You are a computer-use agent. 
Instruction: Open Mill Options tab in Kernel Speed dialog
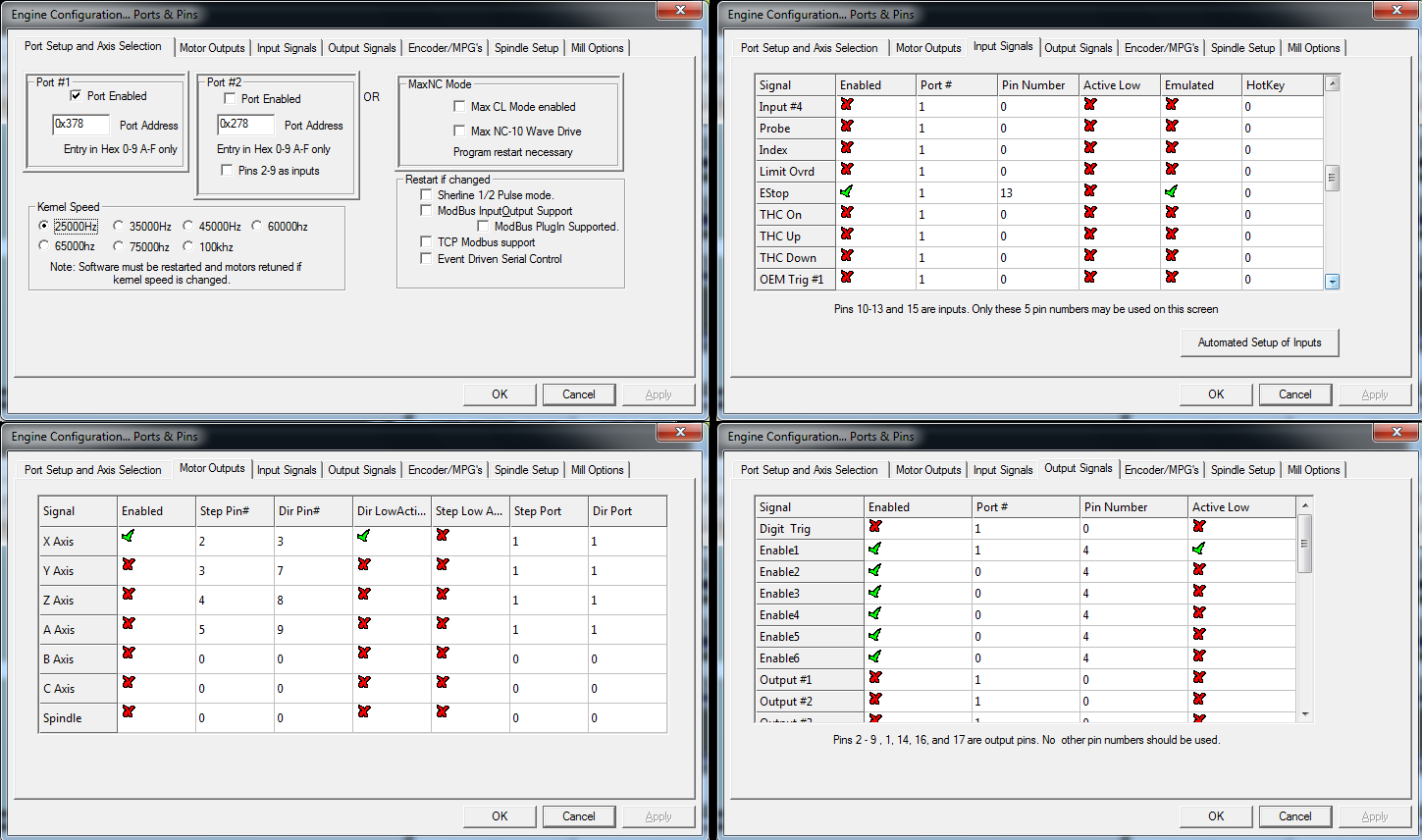(x=597, y=48)
